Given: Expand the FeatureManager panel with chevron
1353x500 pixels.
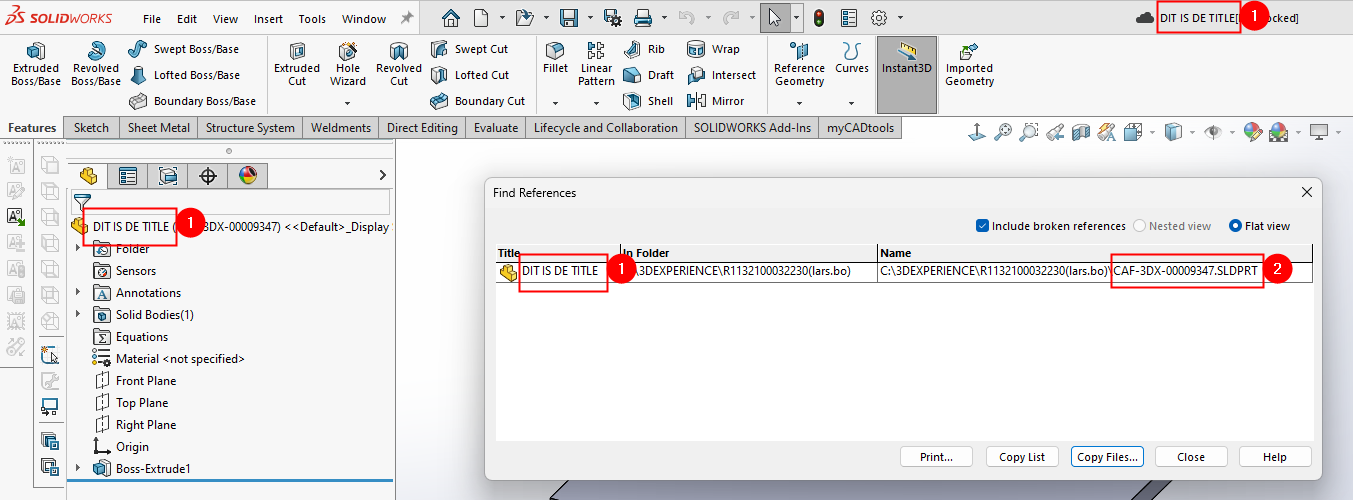Looking at the screenshot, I should coord(382,175).
